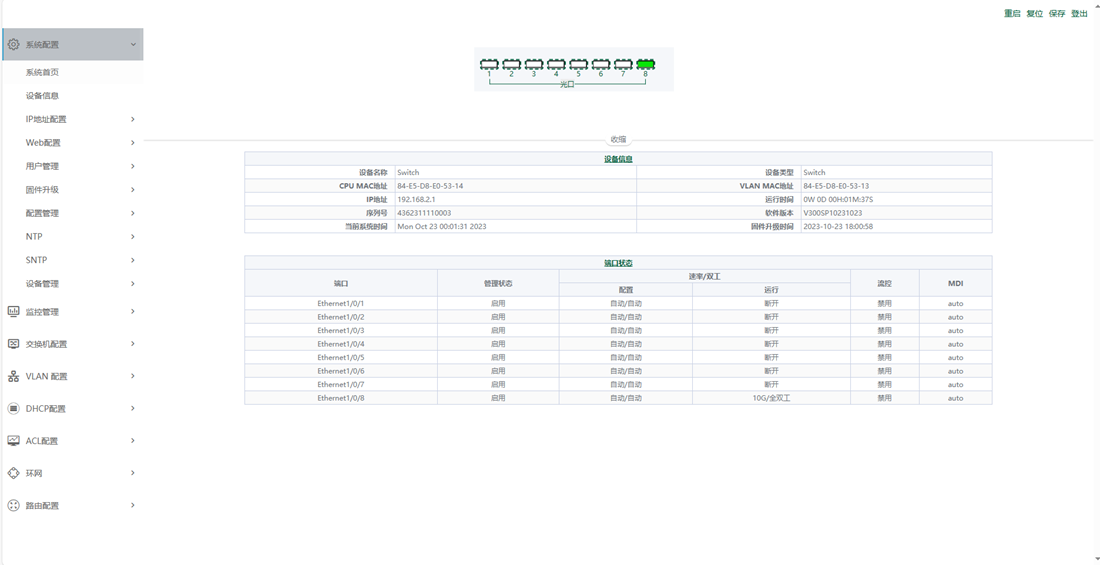The width and height of the screenshot is (1100, 565).
Task: Expand 用户管理 submenu arrow
Action: (x=133, y=166)
